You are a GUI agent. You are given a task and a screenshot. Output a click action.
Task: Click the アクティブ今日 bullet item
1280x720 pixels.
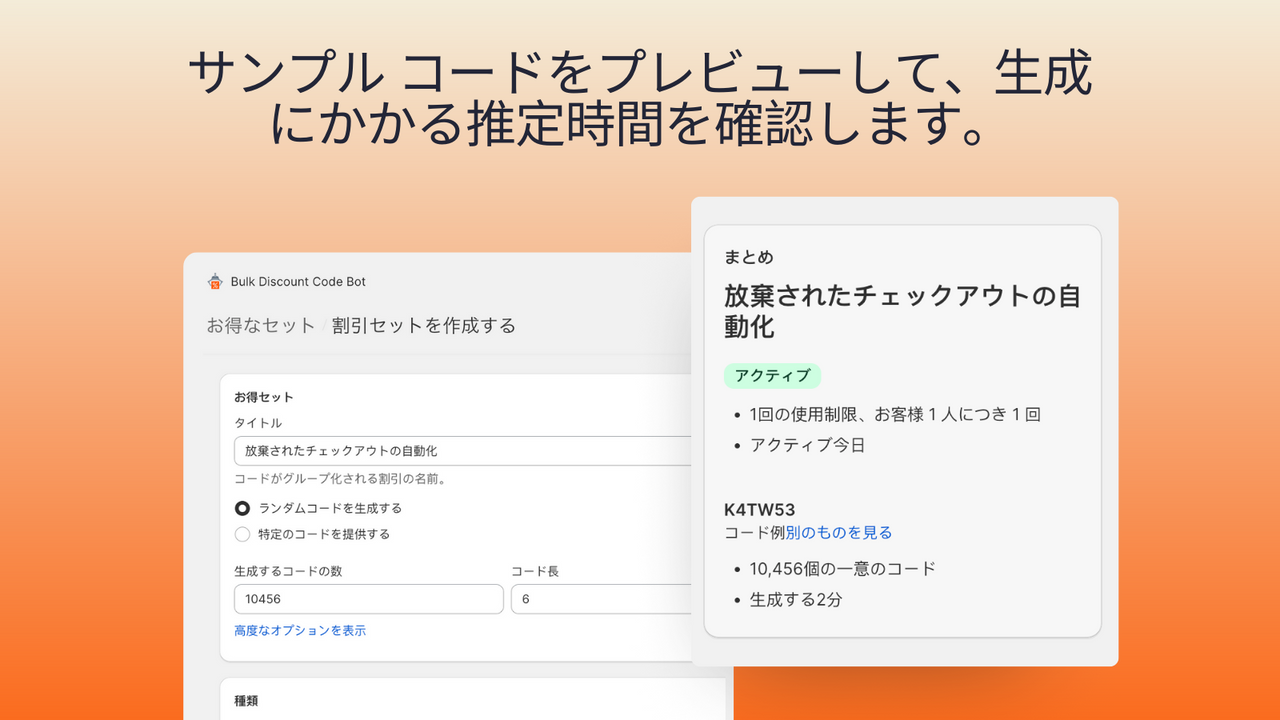pyautogui.click(x=808, y=445)
